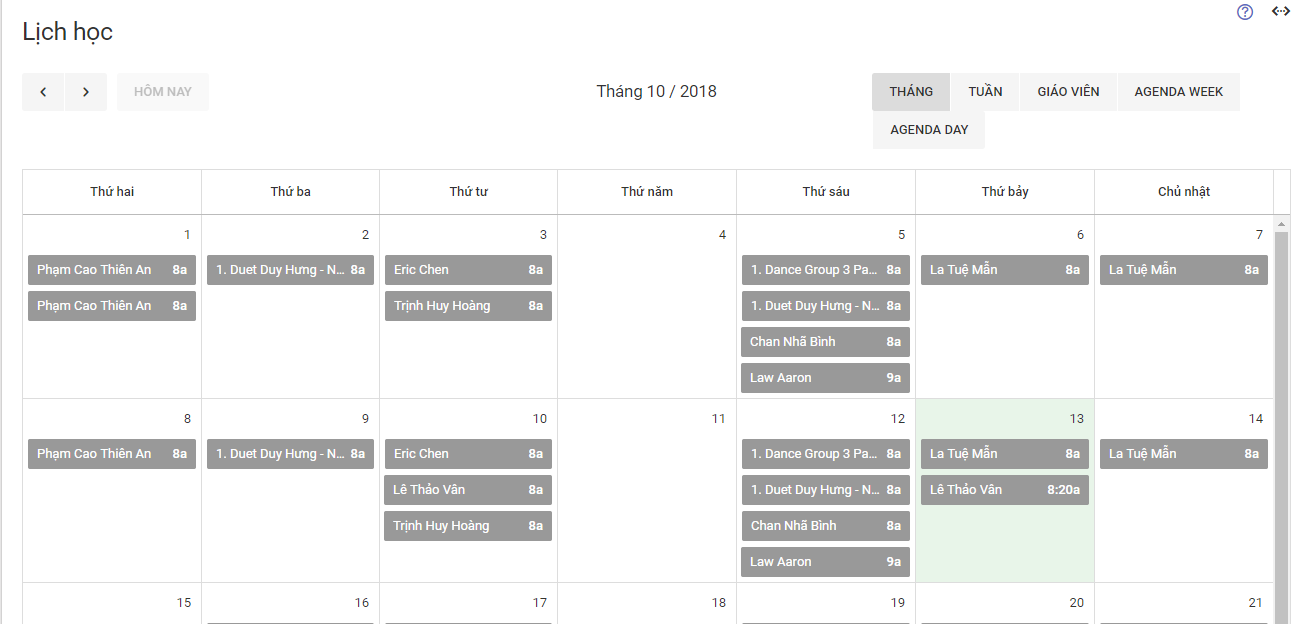Viewport: 1295px width, 624px height.
Task: Open Law Aaron 9a event on October 5
Action: coord(825,378)
